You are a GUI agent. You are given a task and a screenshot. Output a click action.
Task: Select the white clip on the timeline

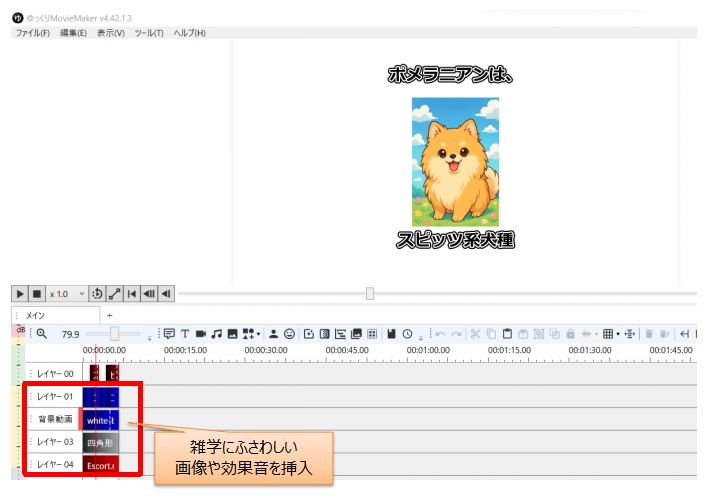coord(101,420)
